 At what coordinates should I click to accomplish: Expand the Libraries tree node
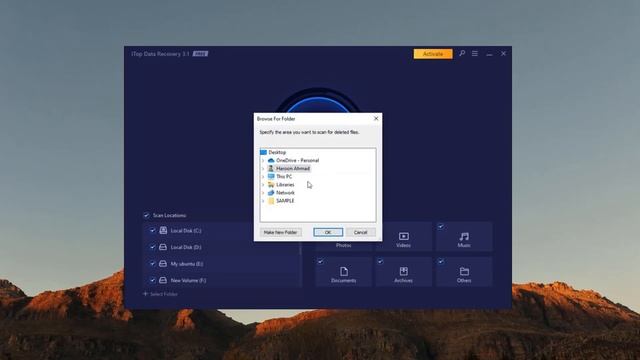coord(263,184)
